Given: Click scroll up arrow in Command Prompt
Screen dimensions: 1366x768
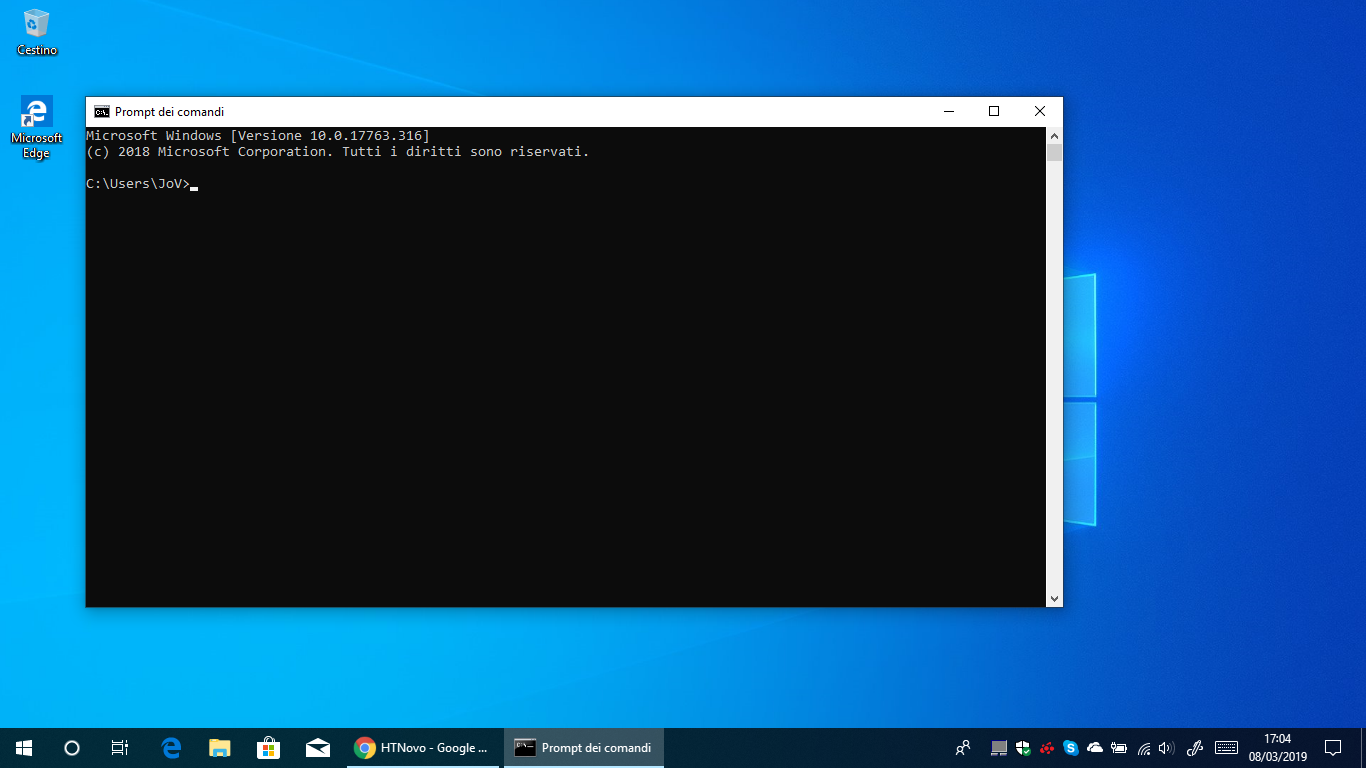Looking at the screenshot, I should pyautogui.click(x=1054, y=135).
